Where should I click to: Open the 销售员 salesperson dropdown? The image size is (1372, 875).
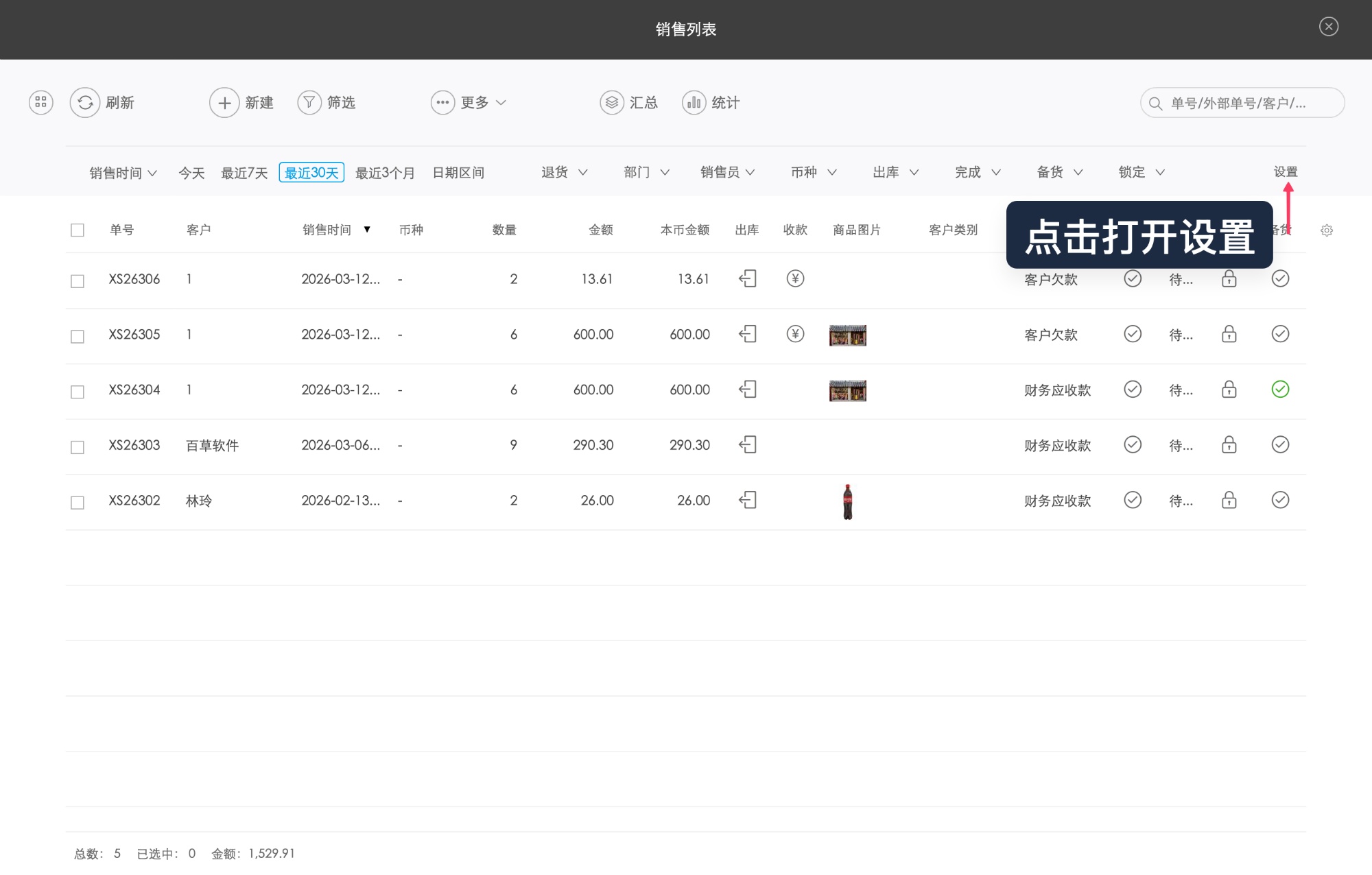727,172
